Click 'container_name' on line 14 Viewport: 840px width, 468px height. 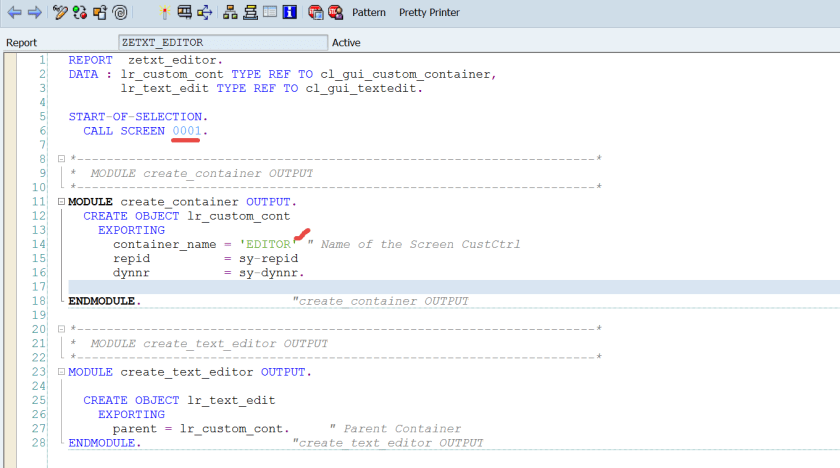pos(164,245)
